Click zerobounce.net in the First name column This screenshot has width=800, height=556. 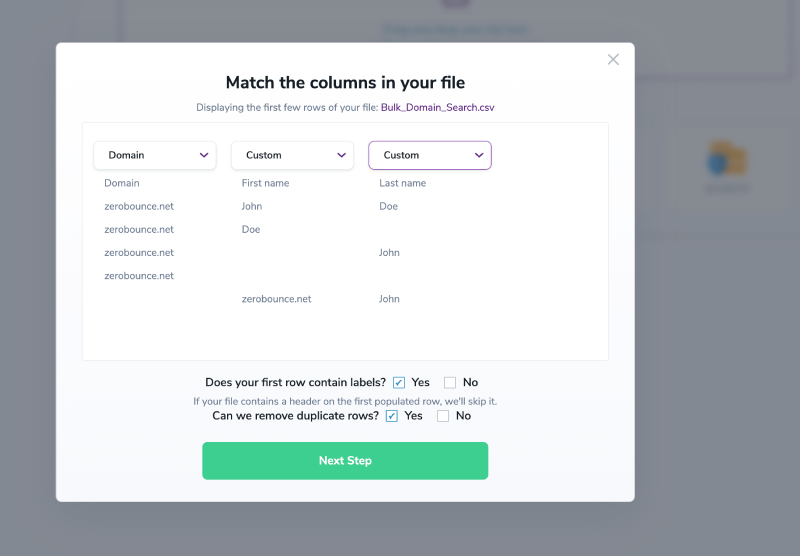[x=276, y=299]
